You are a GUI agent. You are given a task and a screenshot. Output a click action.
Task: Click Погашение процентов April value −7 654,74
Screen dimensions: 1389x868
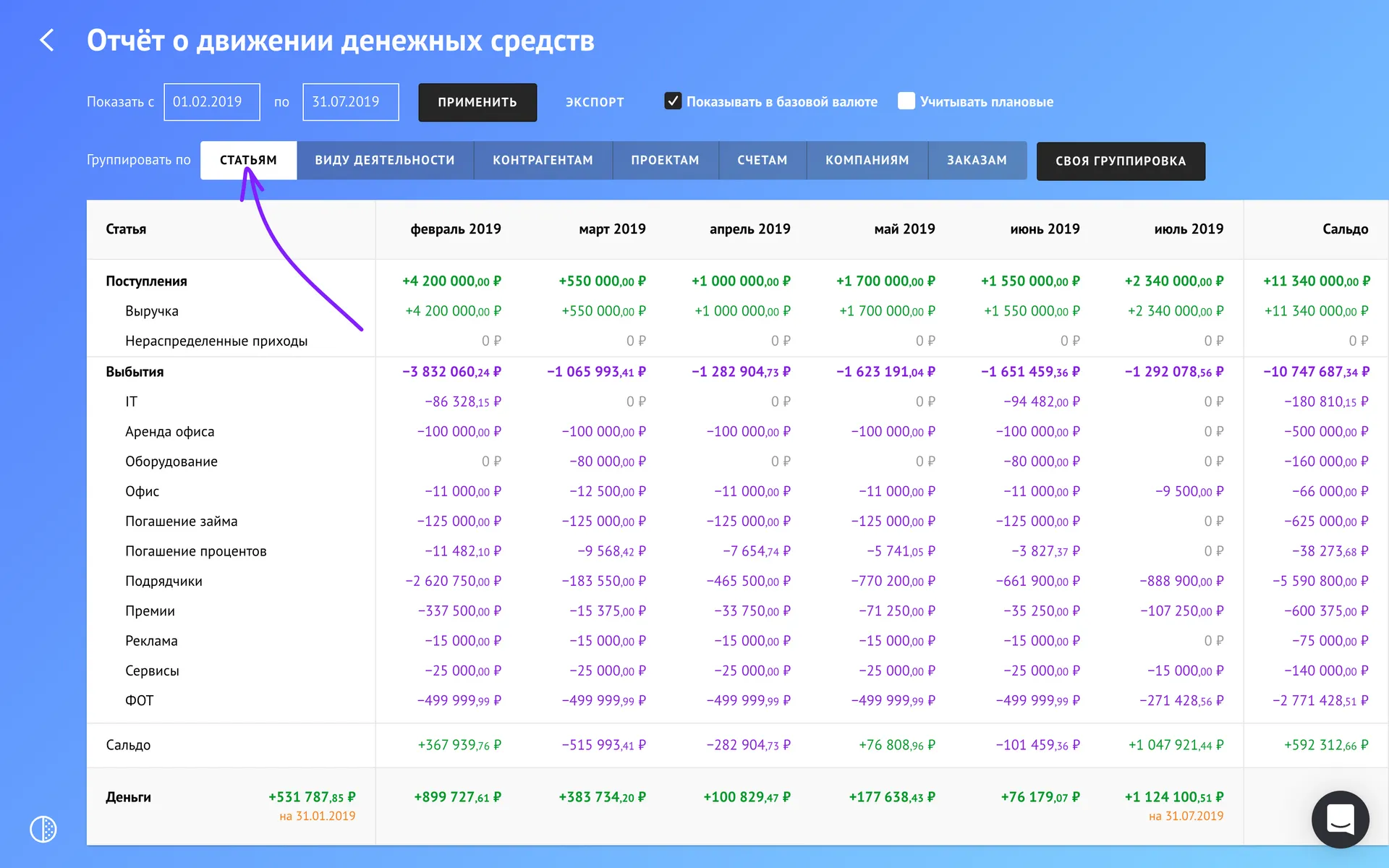point(756,551)
